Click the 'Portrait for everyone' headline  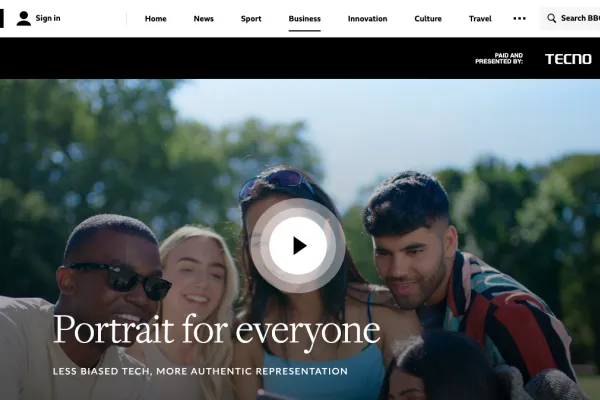[217, 331]
